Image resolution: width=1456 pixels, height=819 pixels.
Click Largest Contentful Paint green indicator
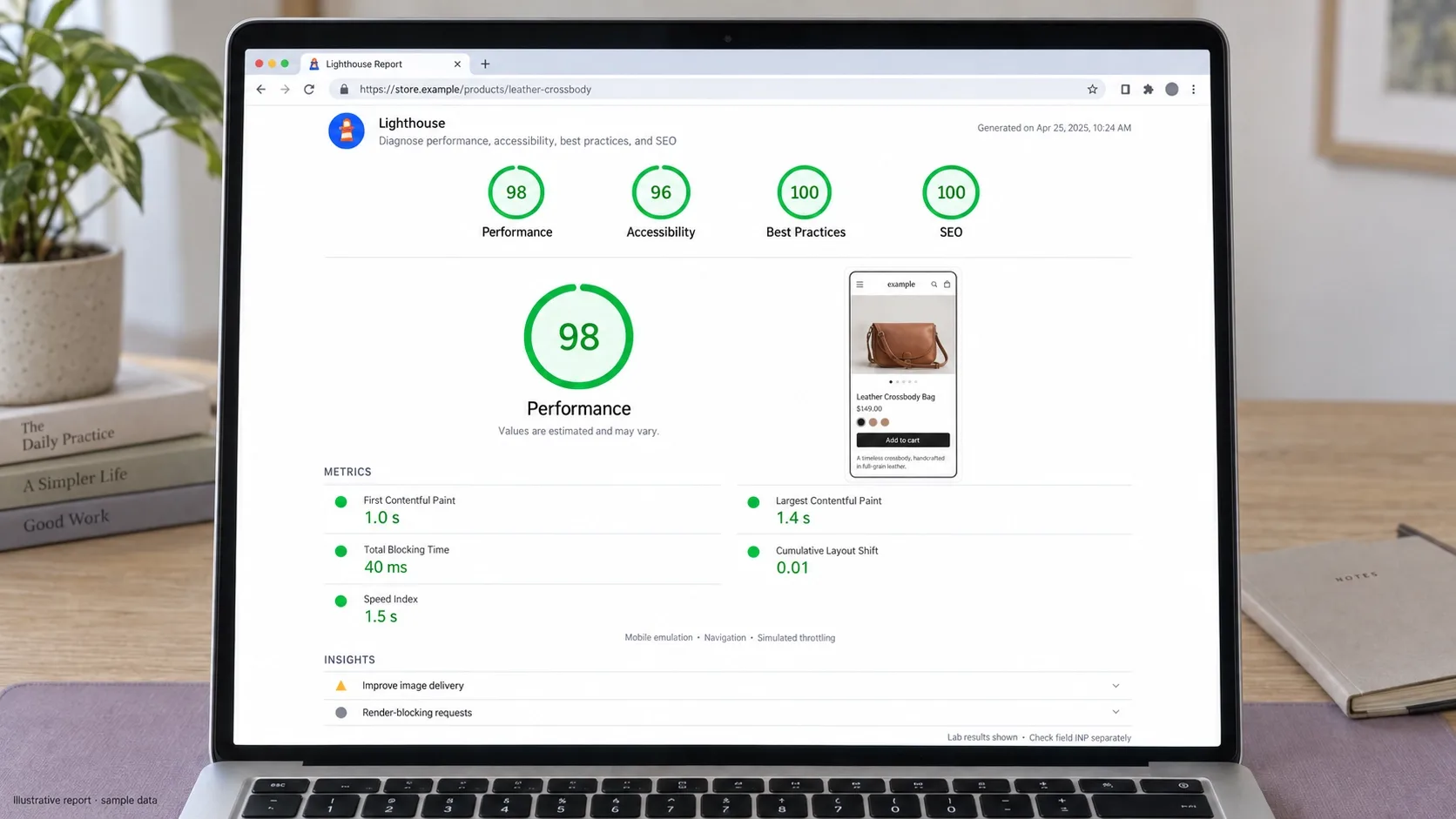click(754, 502)
